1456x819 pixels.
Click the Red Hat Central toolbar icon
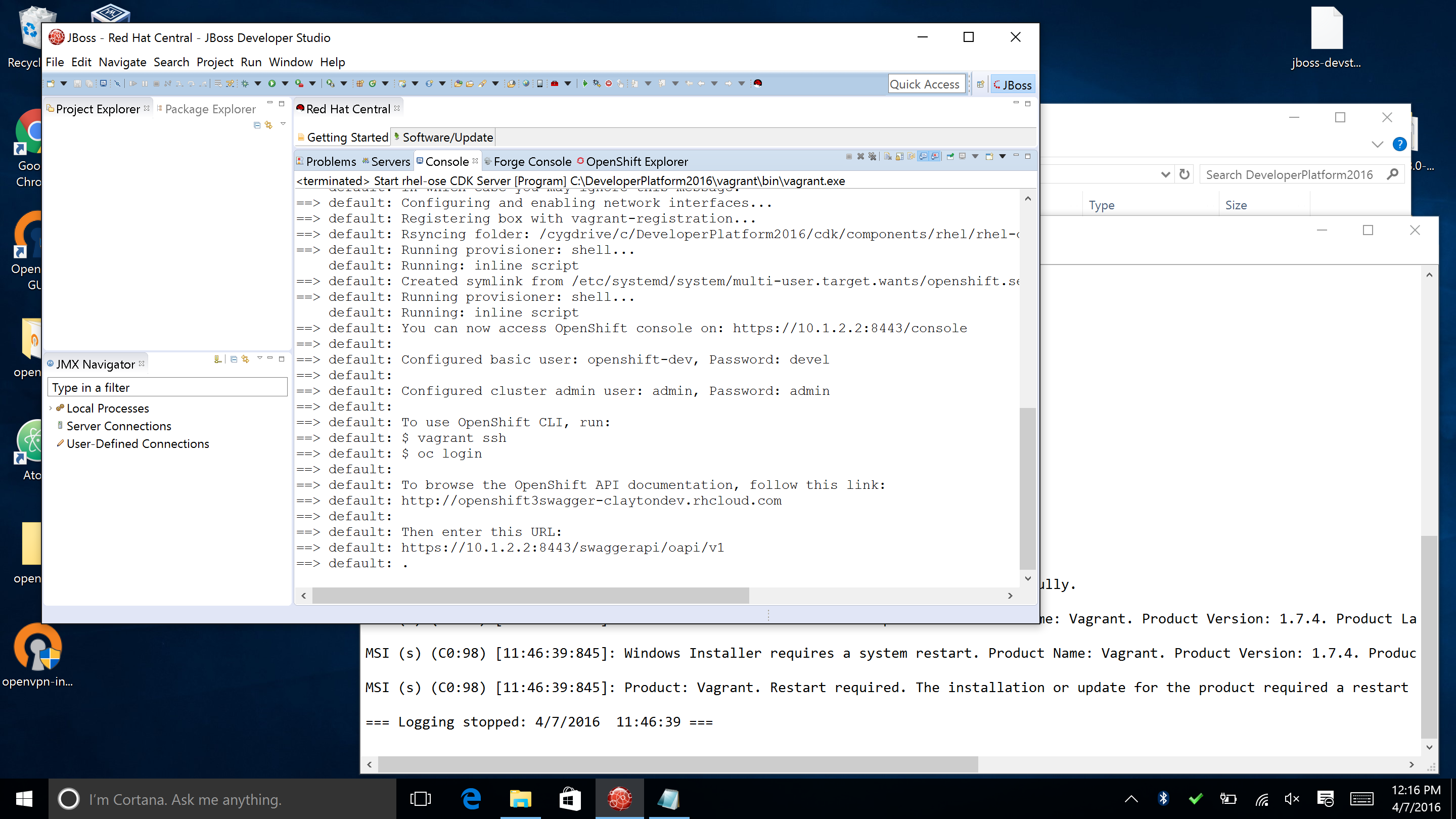[758, 83]
